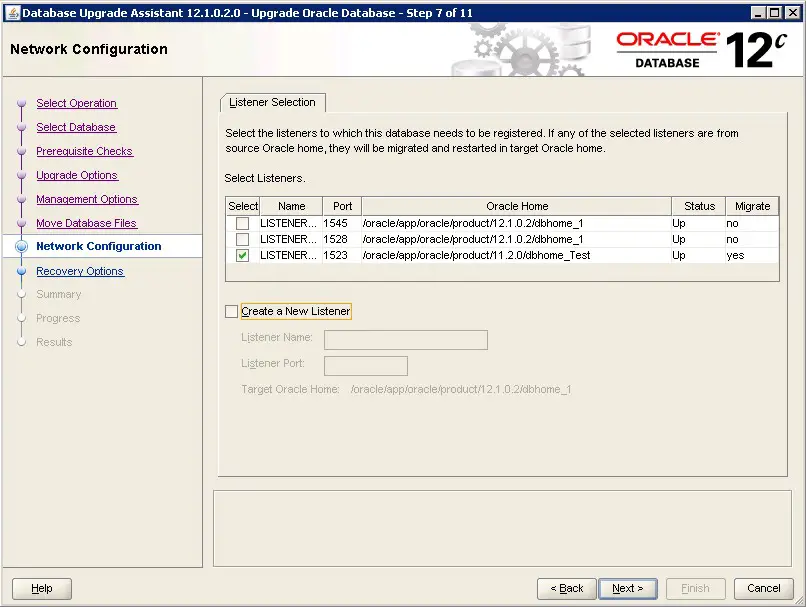Click the Status column header
The image size is (806, 607).
click(x=699, y=206)
